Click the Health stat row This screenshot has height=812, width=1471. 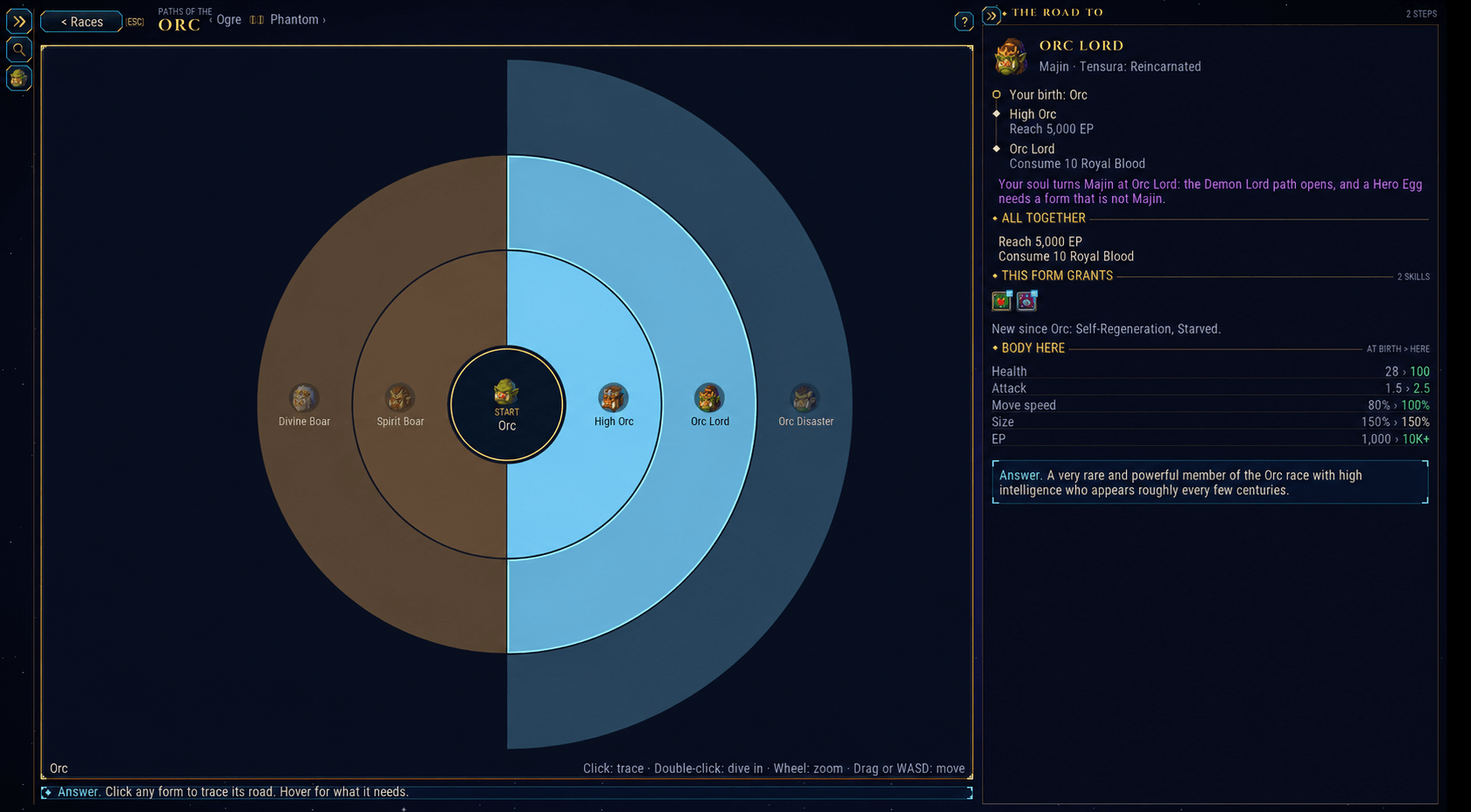click(1210, 371)
